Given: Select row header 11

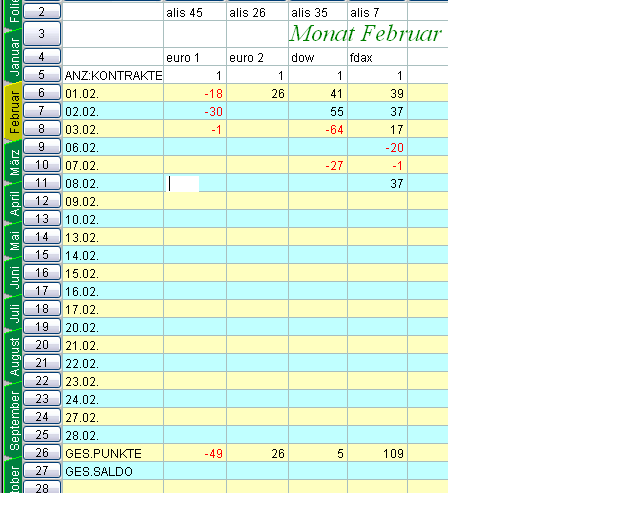Looking at the screenshot, I should [42, 183].
